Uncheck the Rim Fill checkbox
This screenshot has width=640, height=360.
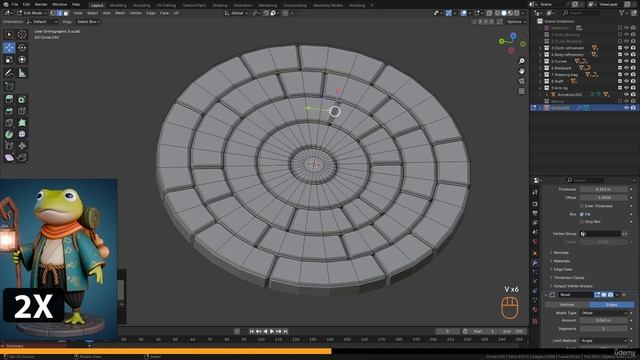point(582,214)
